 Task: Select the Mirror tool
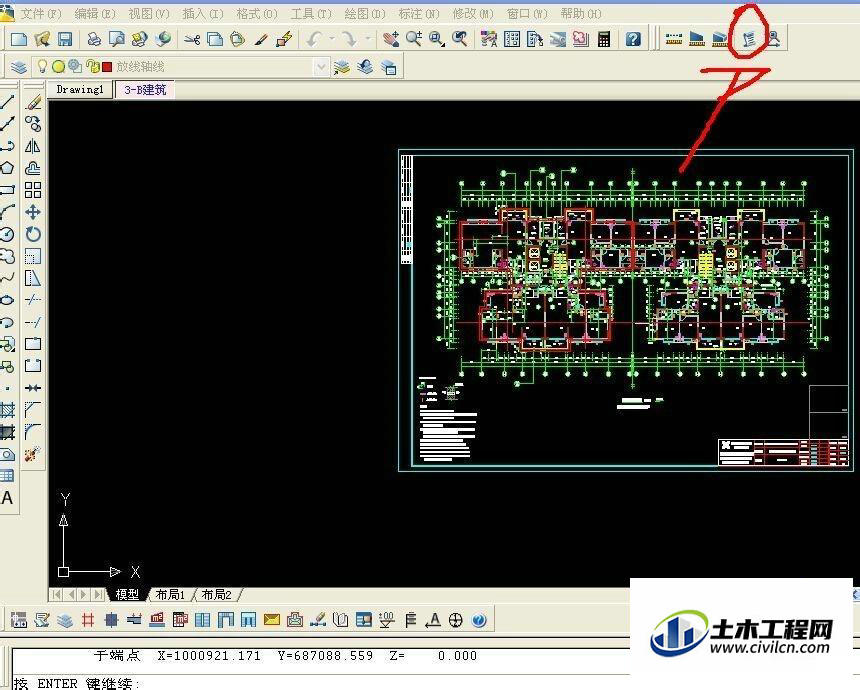[x=33, y=146]
